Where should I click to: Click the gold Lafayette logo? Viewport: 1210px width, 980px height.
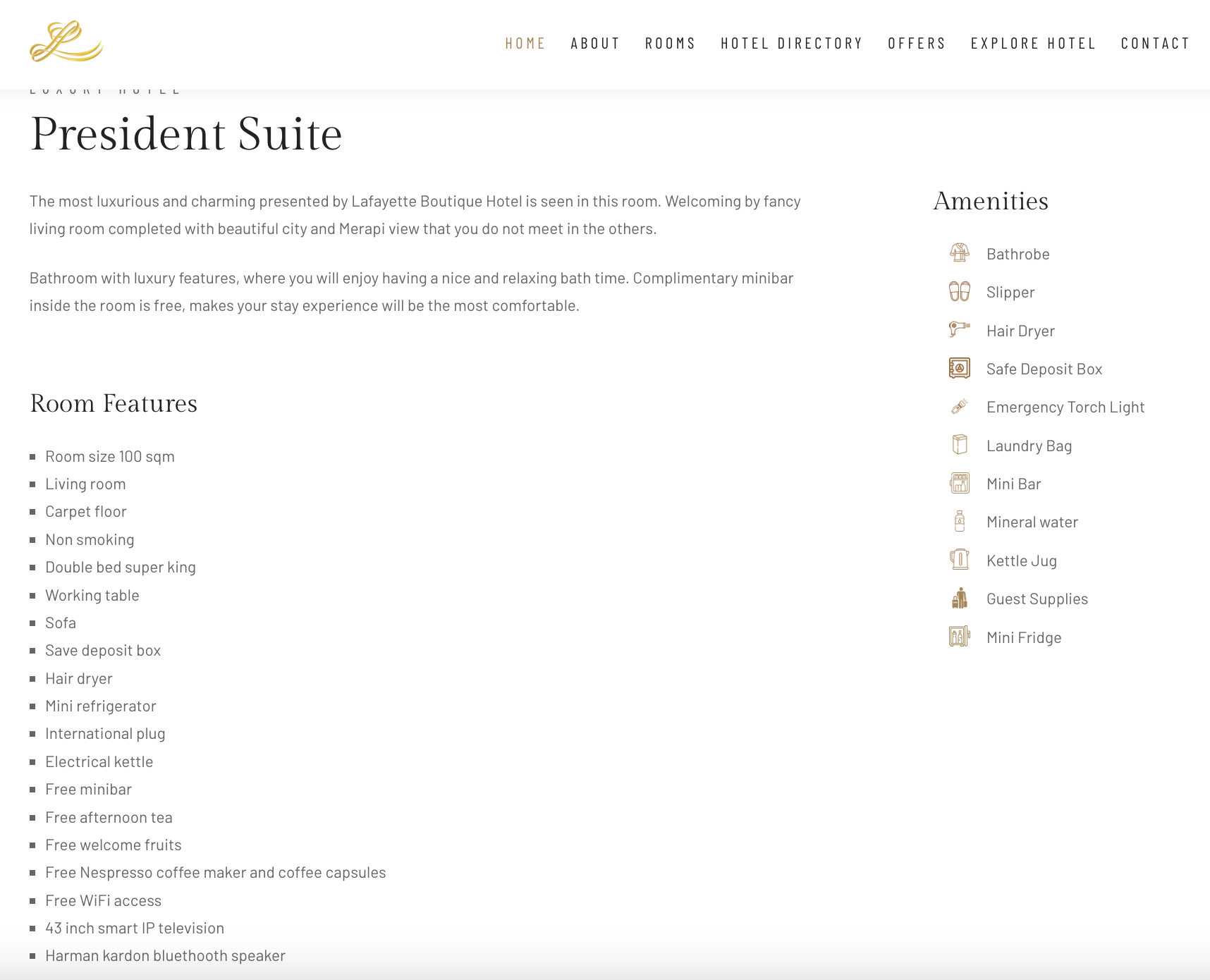[66, 42]
